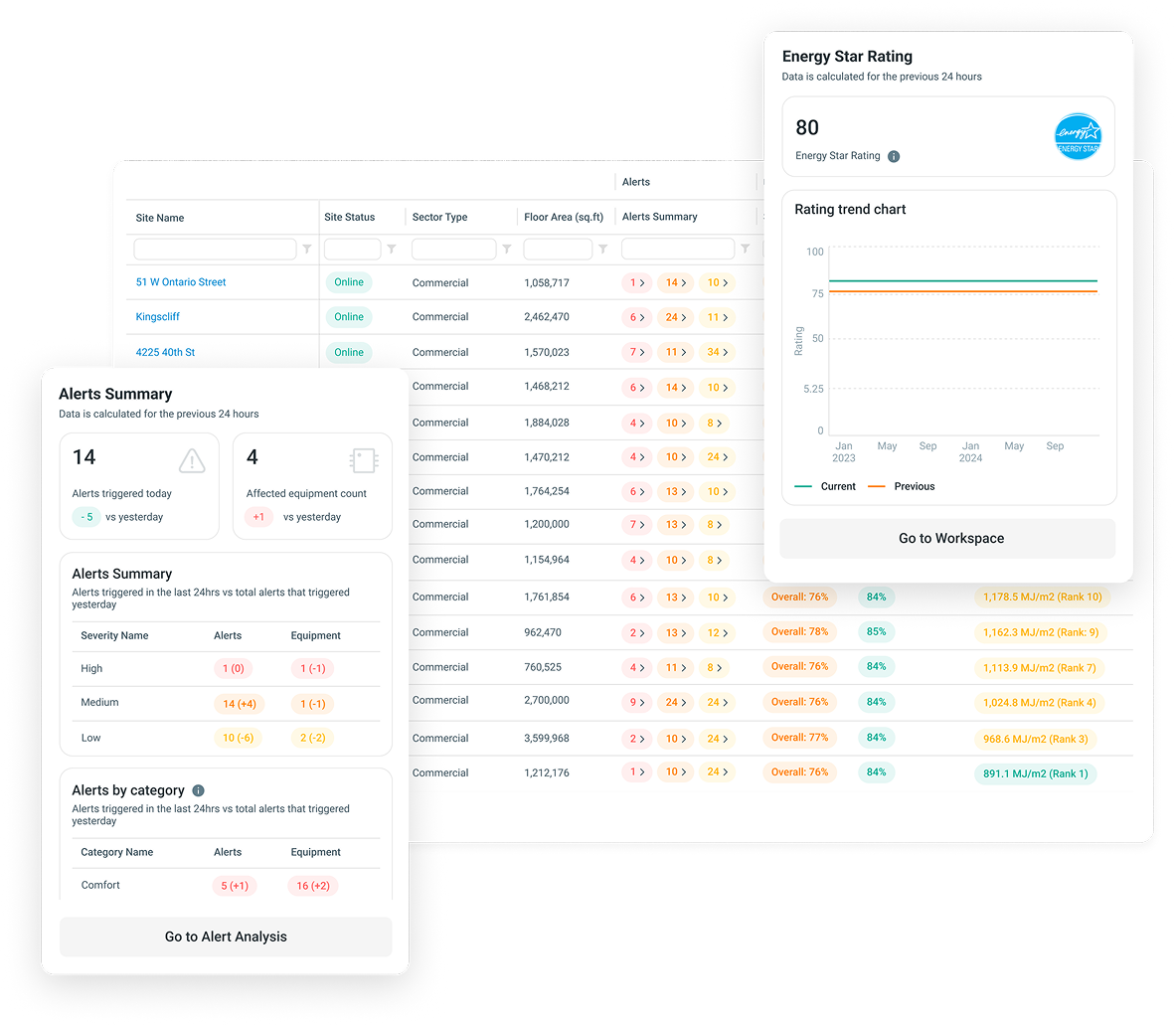This screenshot has width=1176, height=1027.
Task: Expand high alerts chip '6' in Kingscliff row
Action: click(x=637, y=317)
